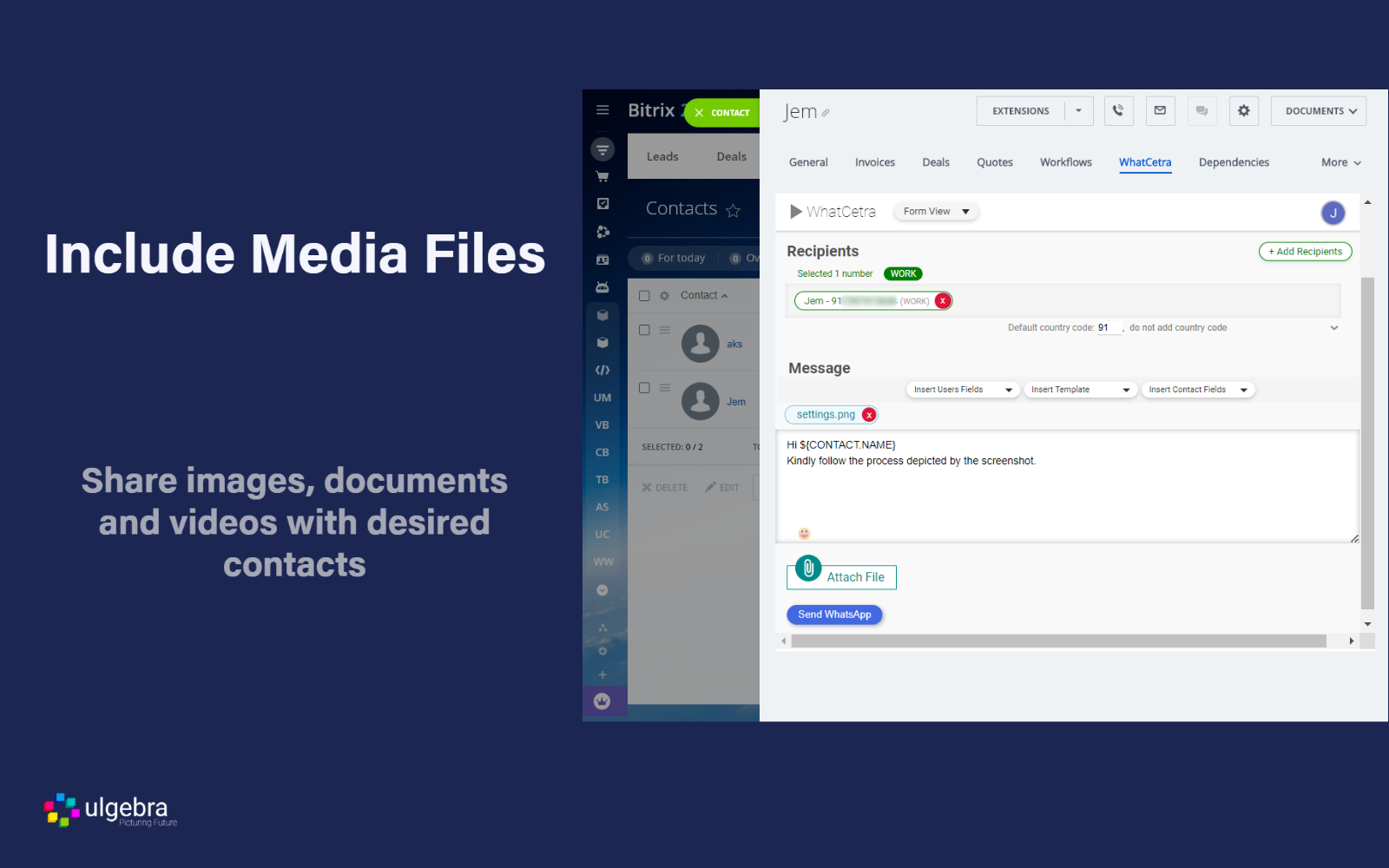
Task: Open the emoji picker in message
Action: tap(804, 533)
